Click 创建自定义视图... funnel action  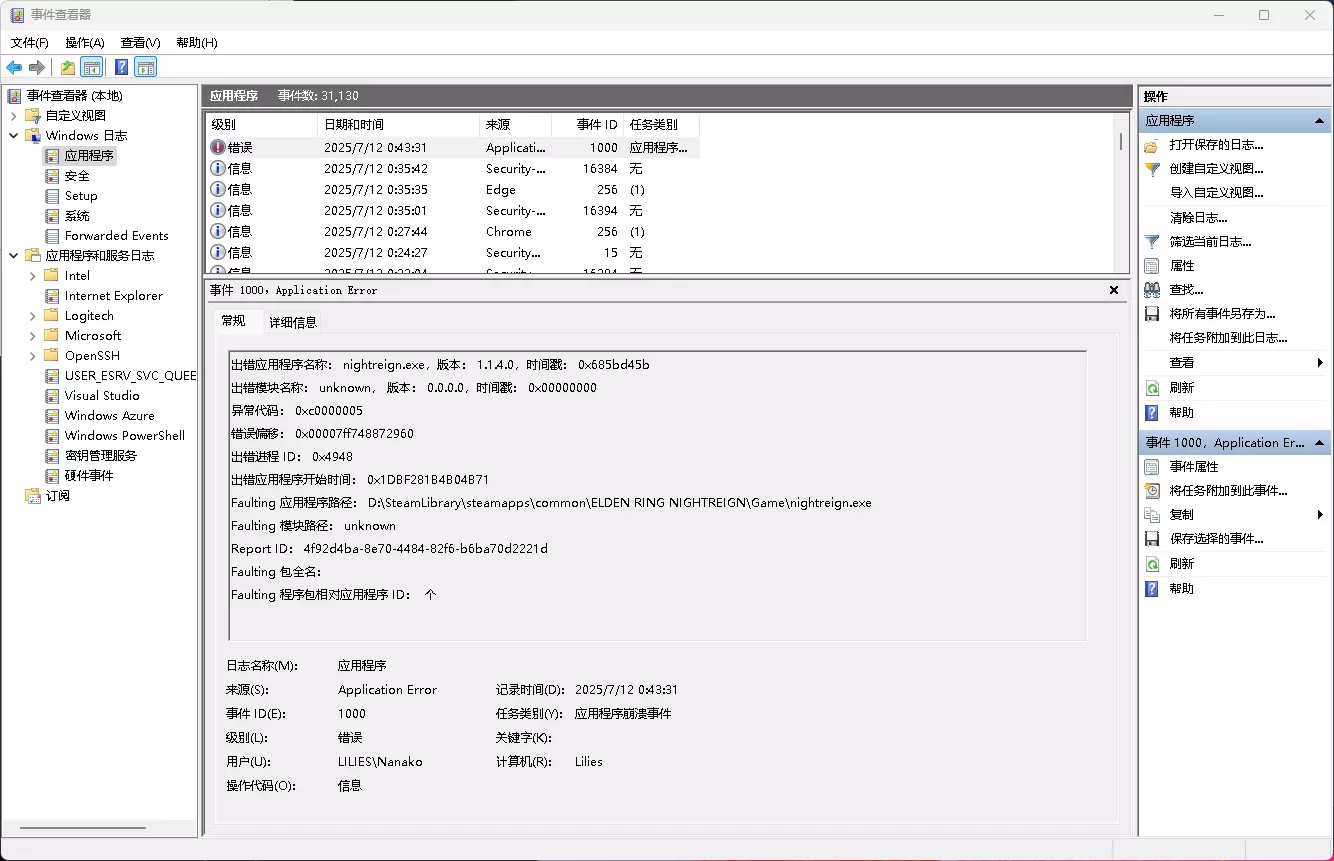pyautogui.click(x=1216, y=169)
